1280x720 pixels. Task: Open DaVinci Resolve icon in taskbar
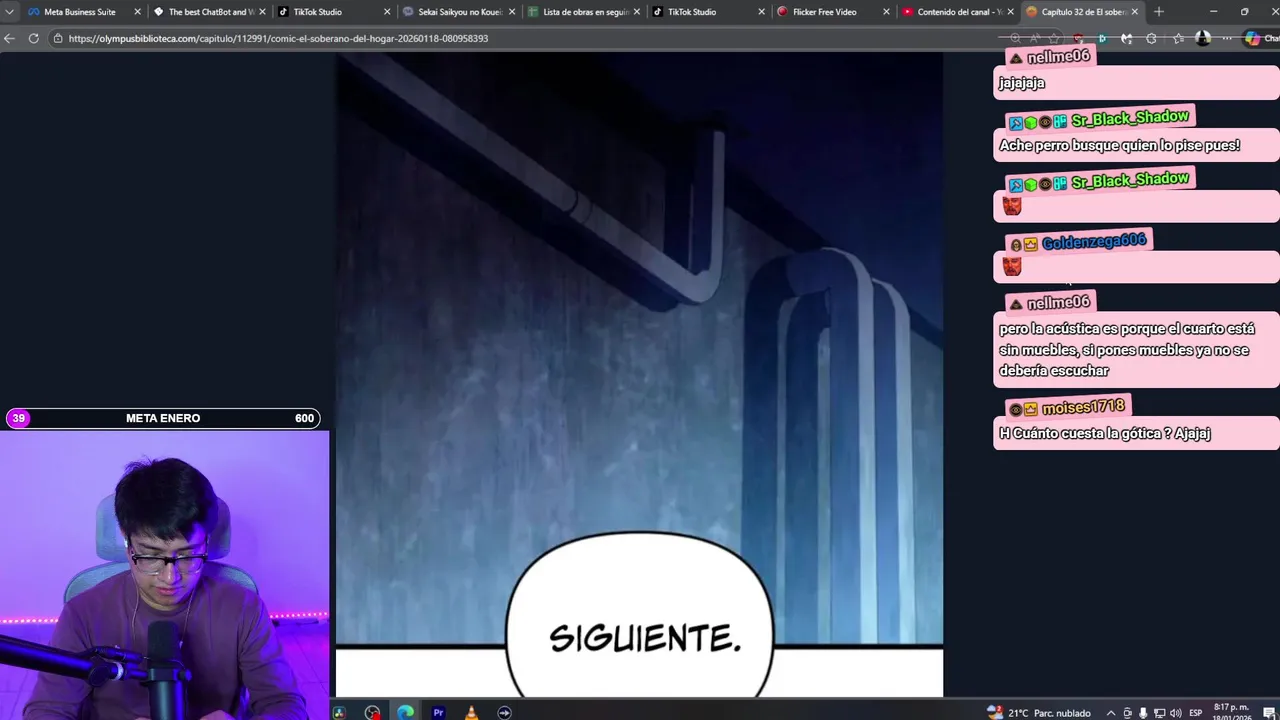[x=339, y=713]
